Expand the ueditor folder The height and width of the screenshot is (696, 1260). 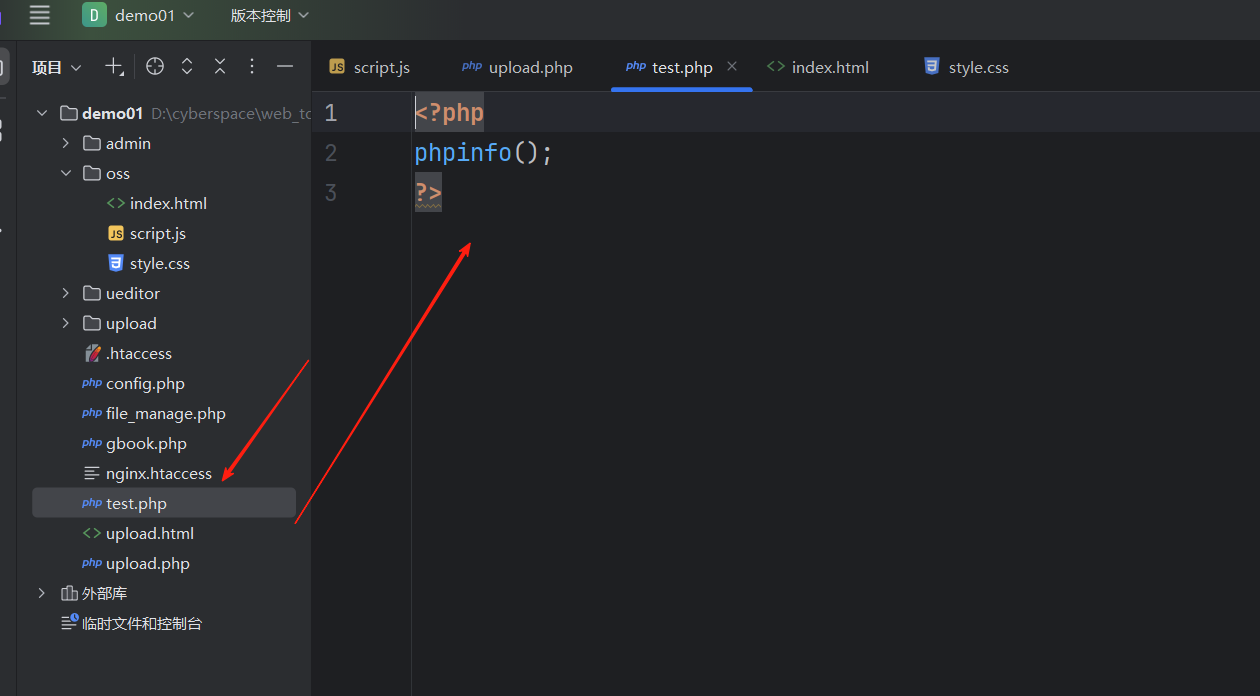[66, 293]
